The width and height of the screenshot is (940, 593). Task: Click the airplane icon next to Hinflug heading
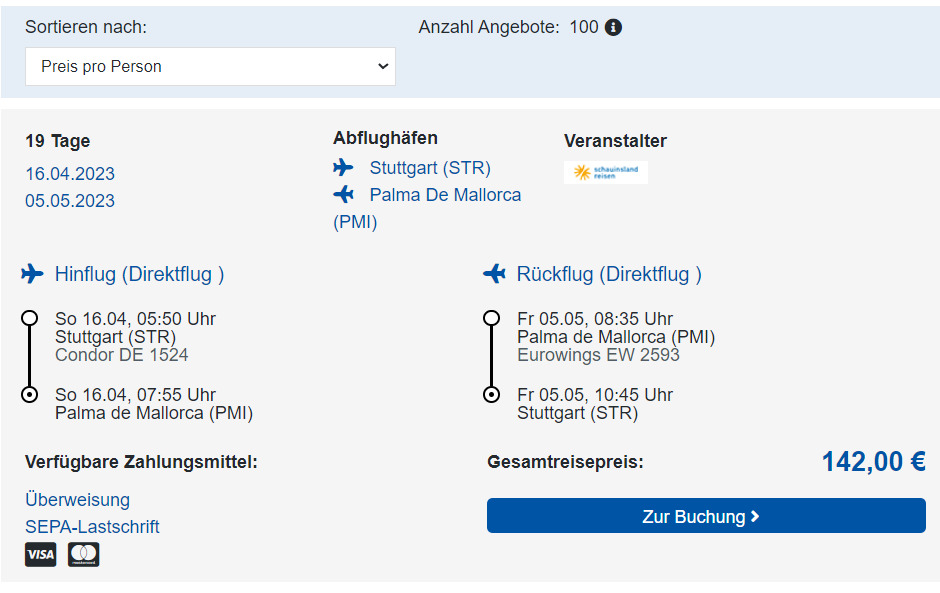[x=33, y=273]
